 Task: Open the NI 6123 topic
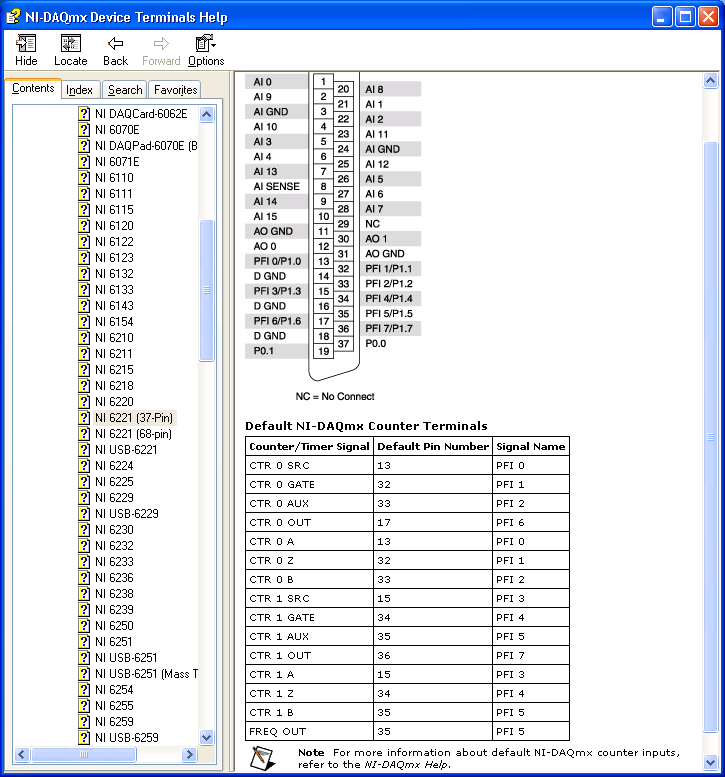pos(114,258)
